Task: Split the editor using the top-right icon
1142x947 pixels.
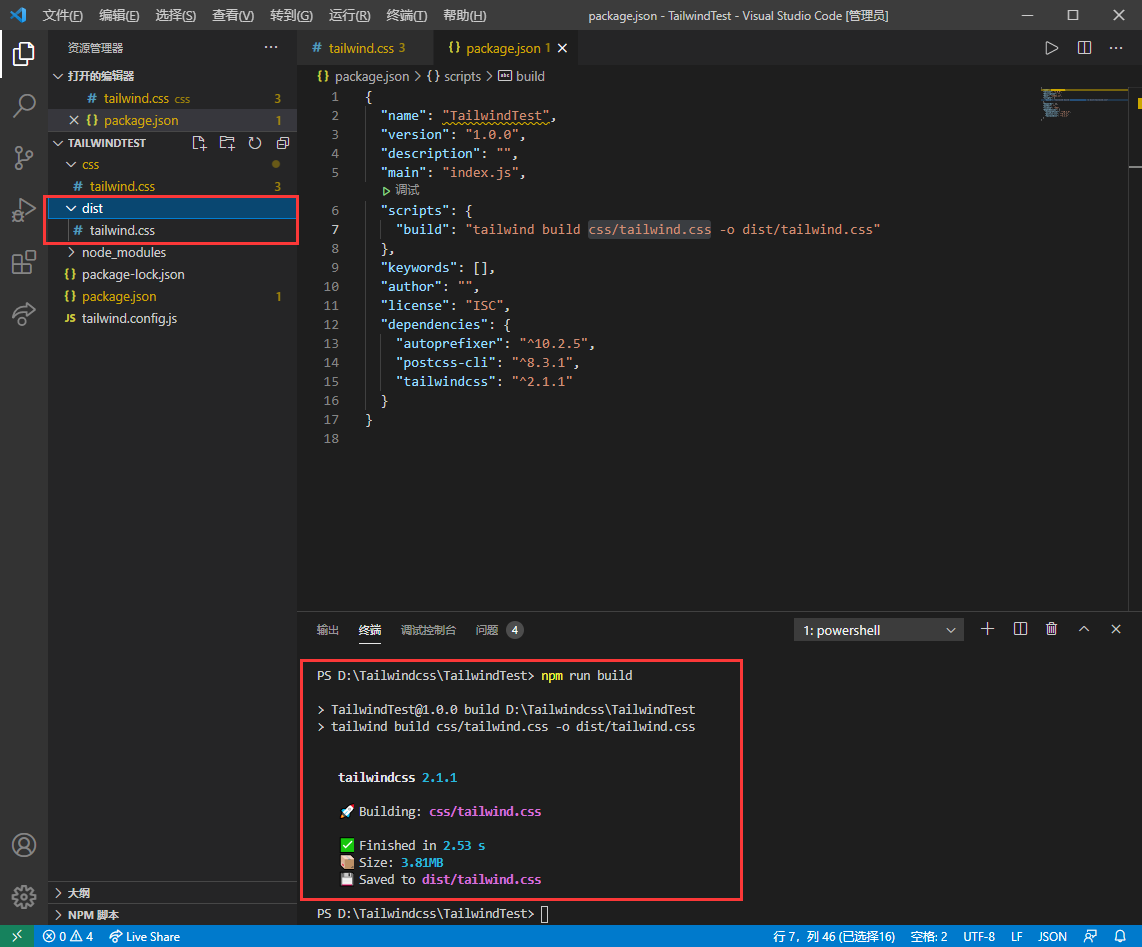Action: [x=1084, y=47]
